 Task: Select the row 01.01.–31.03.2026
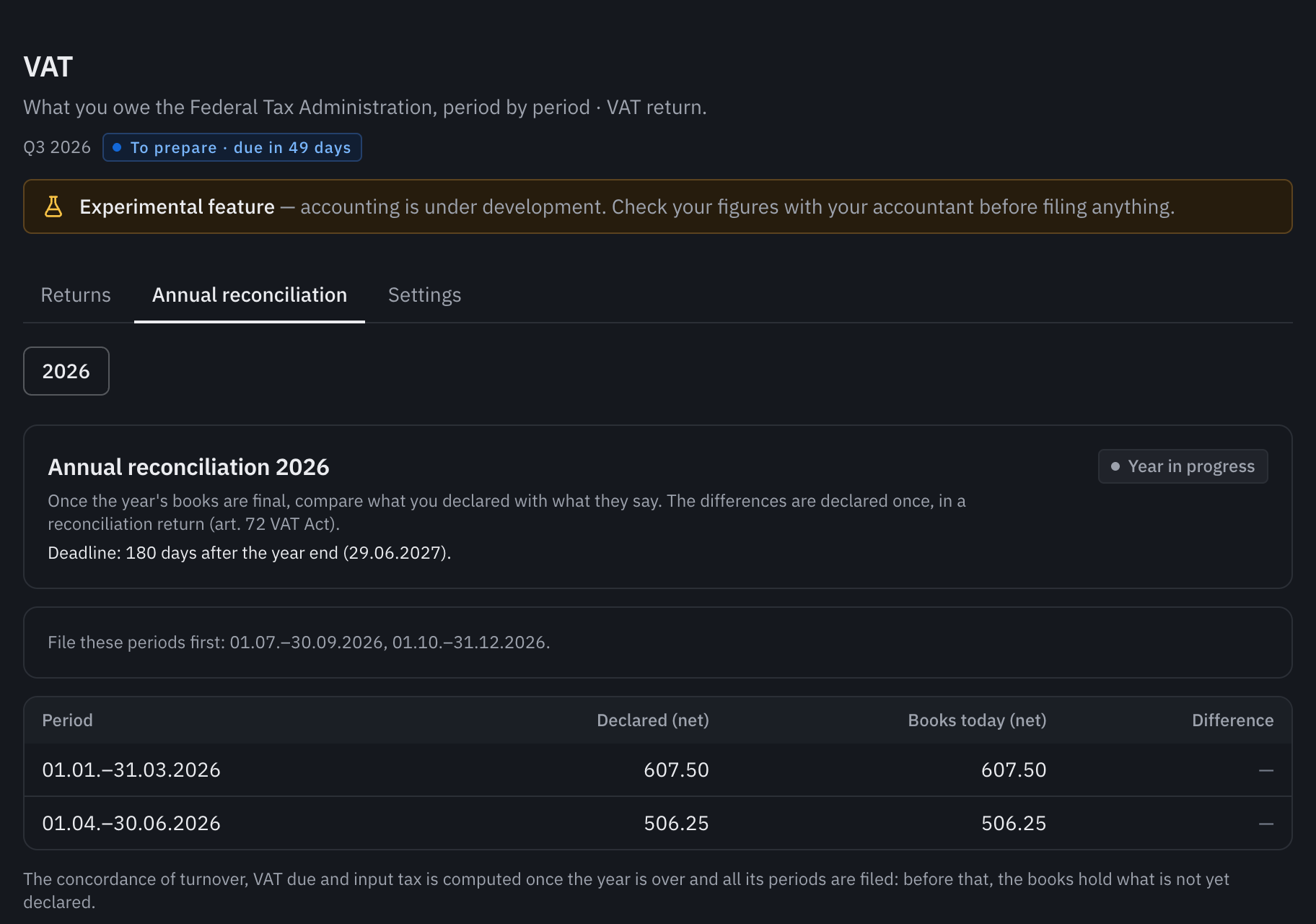click(658, 770)
